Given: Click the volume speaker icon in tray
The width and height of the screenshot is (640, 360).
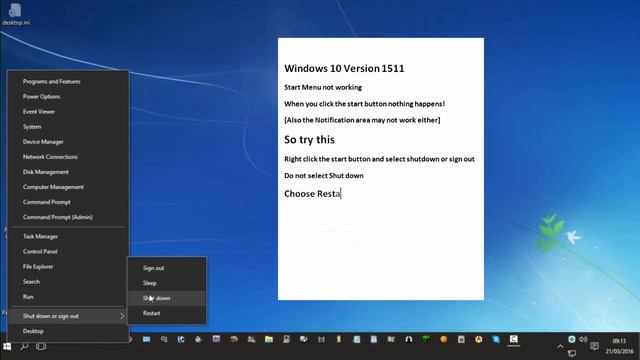Looking at the screenshot, I should (583, 339).
